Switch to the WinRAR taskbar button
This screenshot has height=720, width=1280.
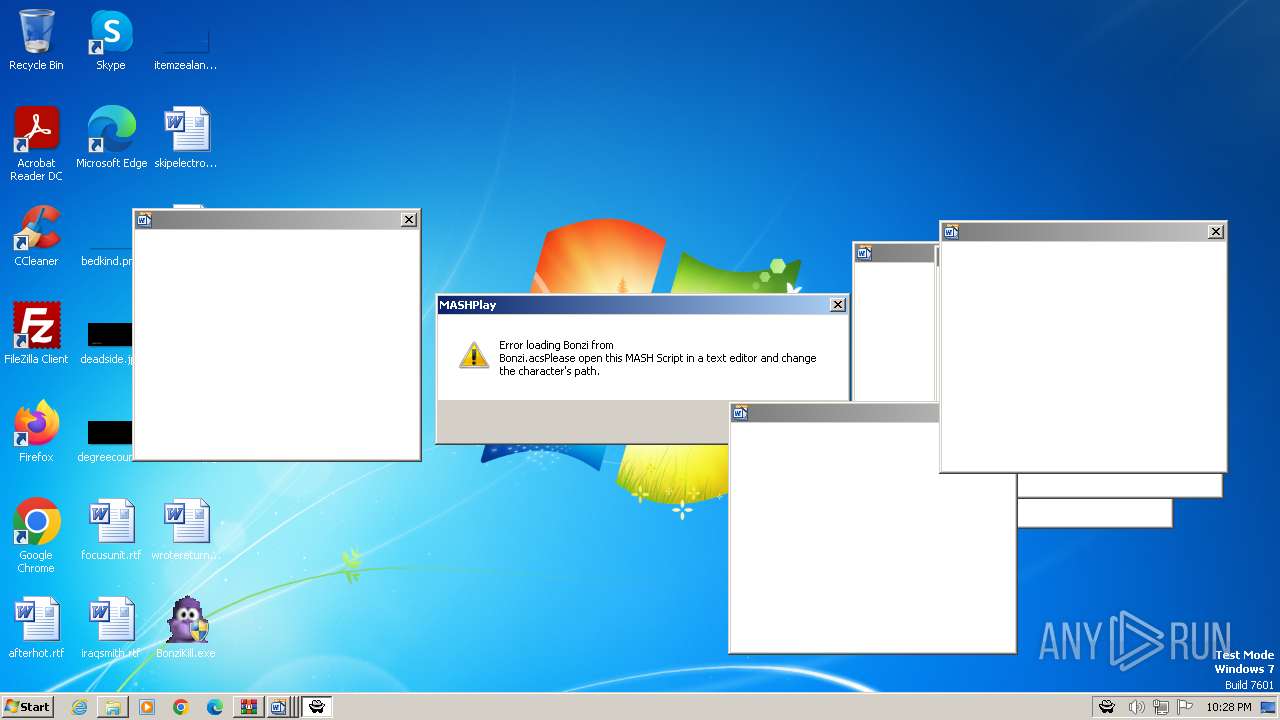(x=247, y=707)
